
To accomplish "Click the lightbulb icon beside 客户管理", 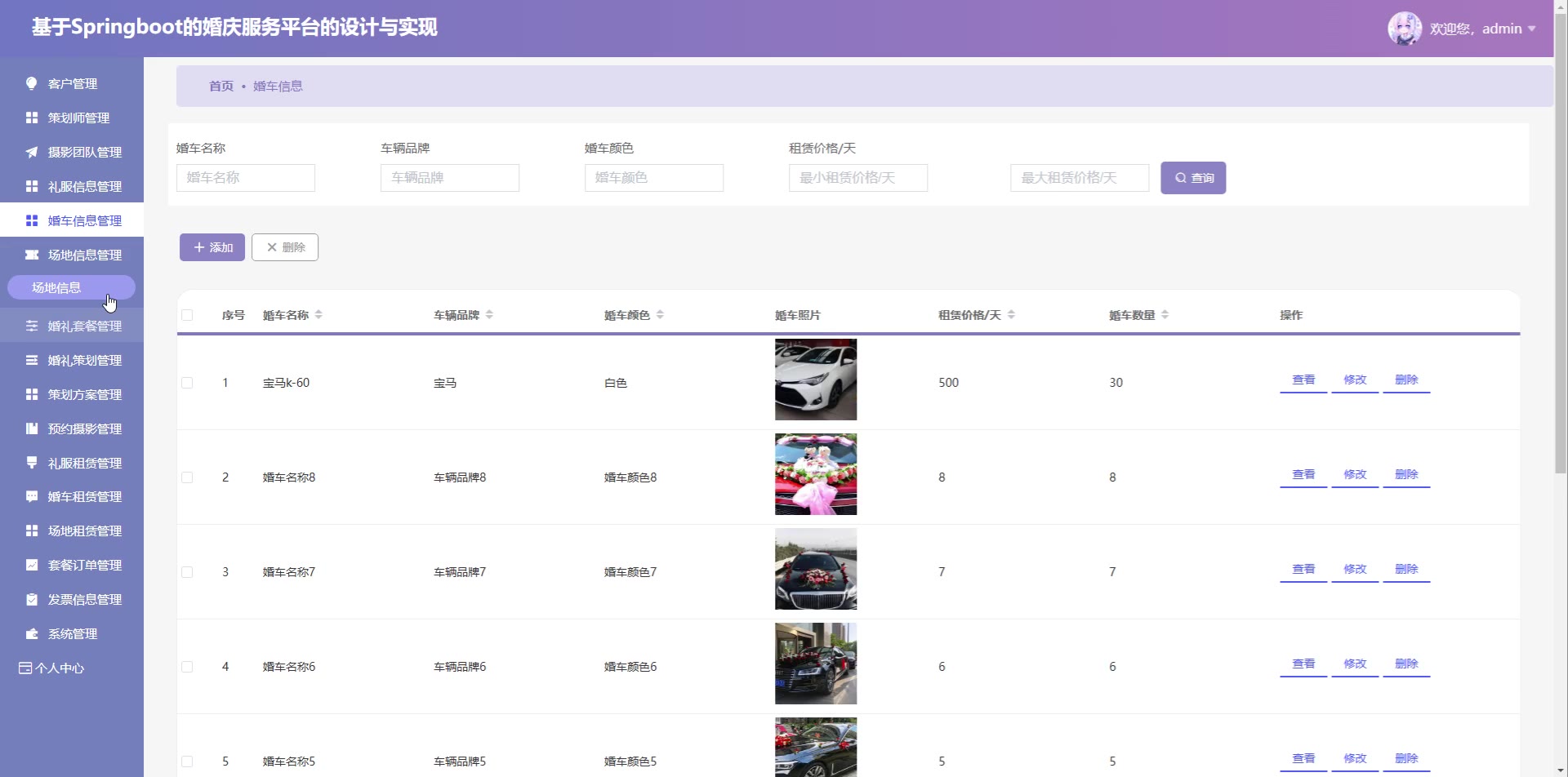I will click(x=32, y=83).
